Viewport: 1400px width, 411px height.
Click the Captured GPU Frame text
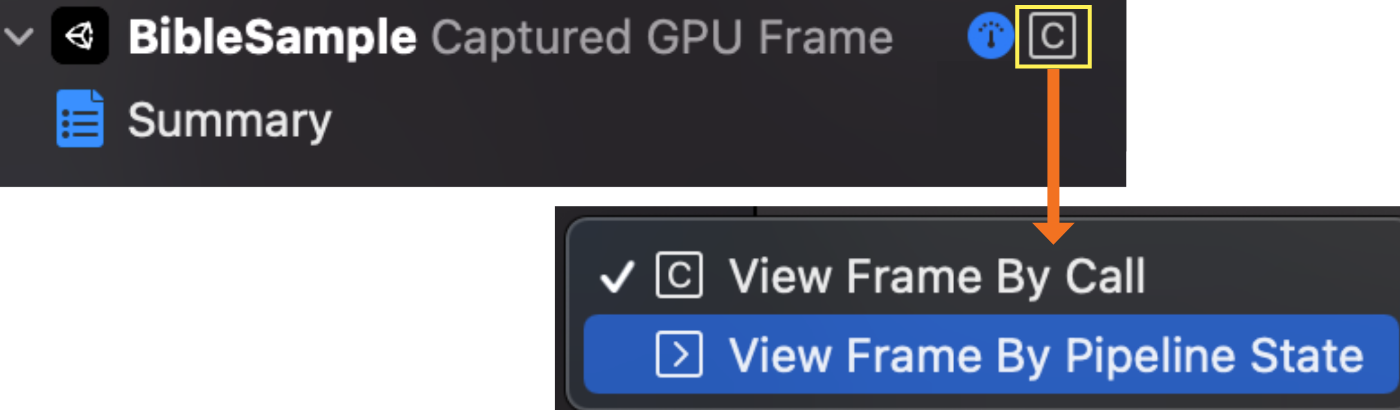point(661,38)
